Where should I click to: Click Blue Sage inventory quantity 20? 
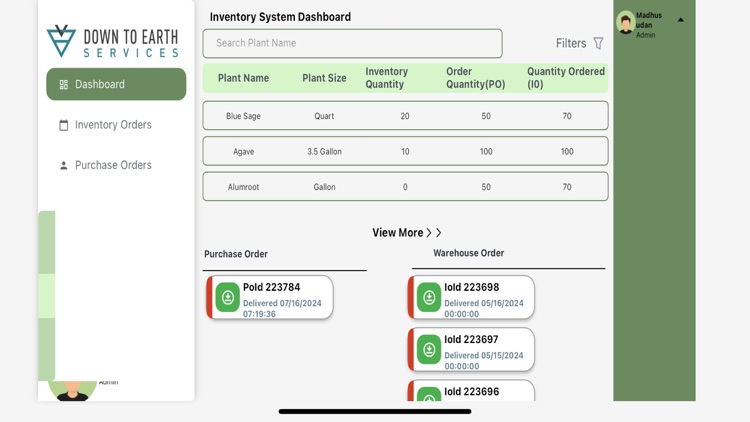405,116
